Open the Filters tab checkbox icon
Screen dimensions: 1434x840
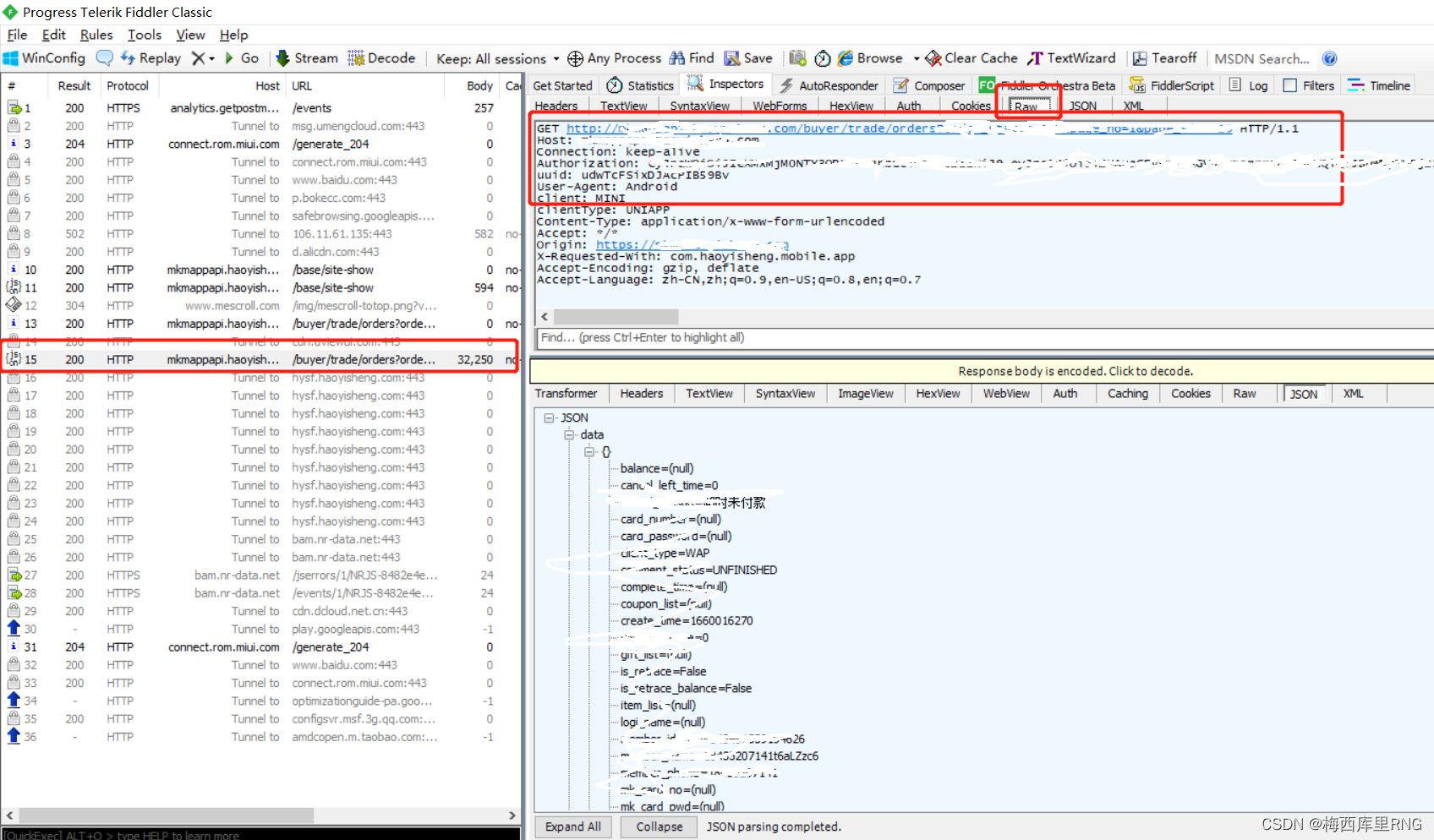(1290, 85)
